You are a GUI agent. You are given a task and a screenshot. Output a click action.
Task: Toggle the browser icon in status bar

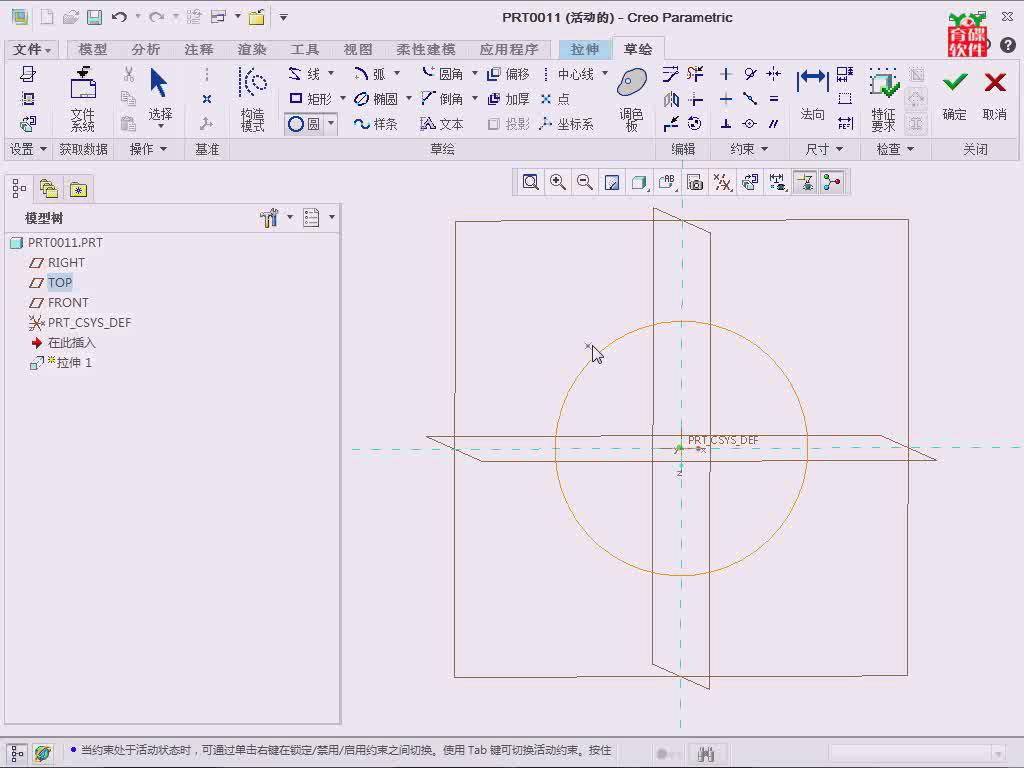pos(43,753)
